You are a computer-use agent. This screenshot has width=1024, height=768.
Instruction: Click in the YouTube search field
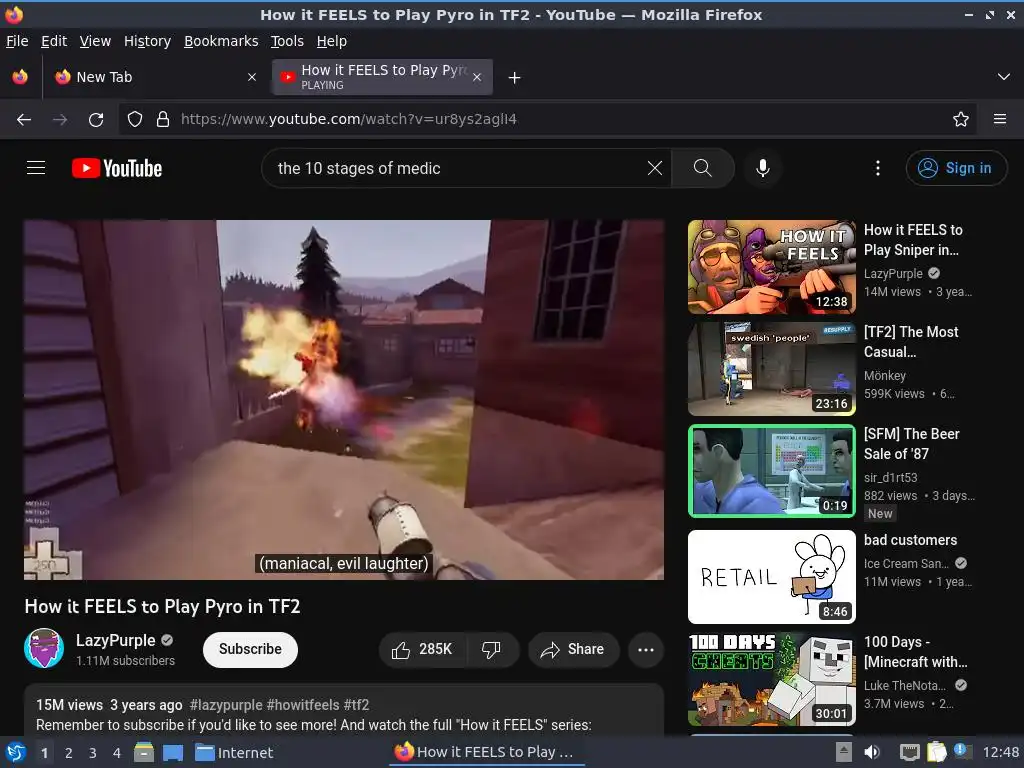pos(457,168)
